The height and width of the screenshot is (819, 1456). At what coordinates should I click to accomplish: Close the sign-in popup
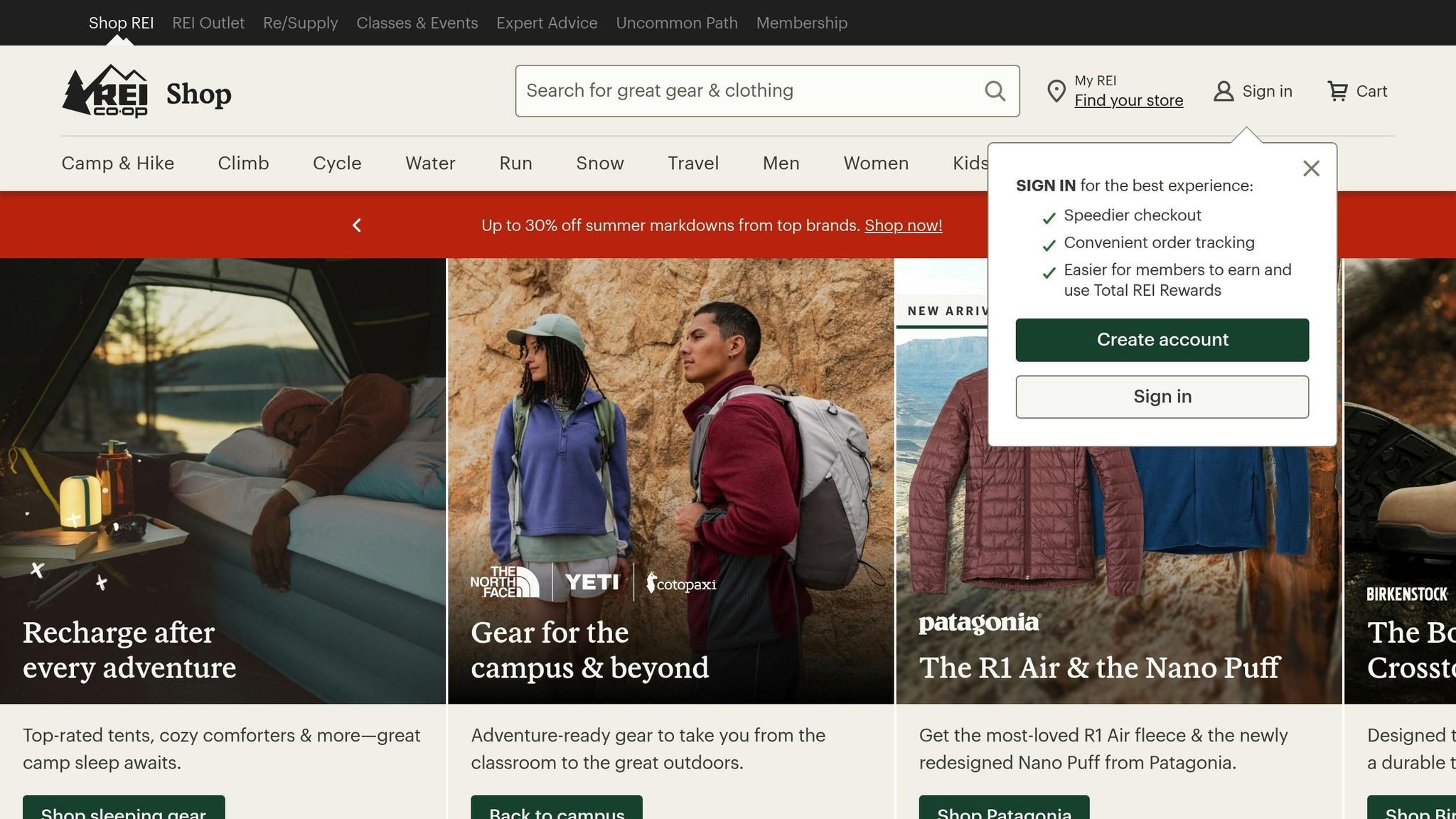point(1311,168)
